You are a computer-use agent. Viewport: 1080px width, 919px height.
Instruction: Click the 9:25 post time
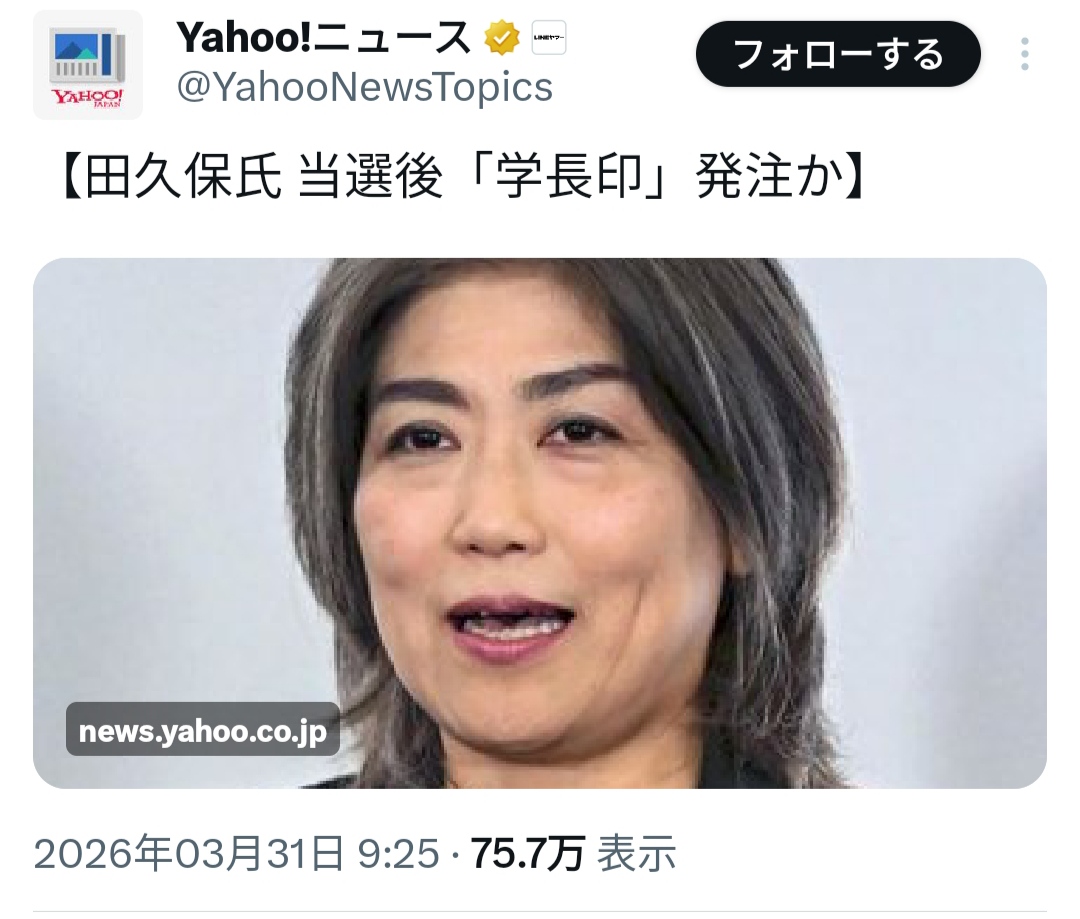pos(398,854)
